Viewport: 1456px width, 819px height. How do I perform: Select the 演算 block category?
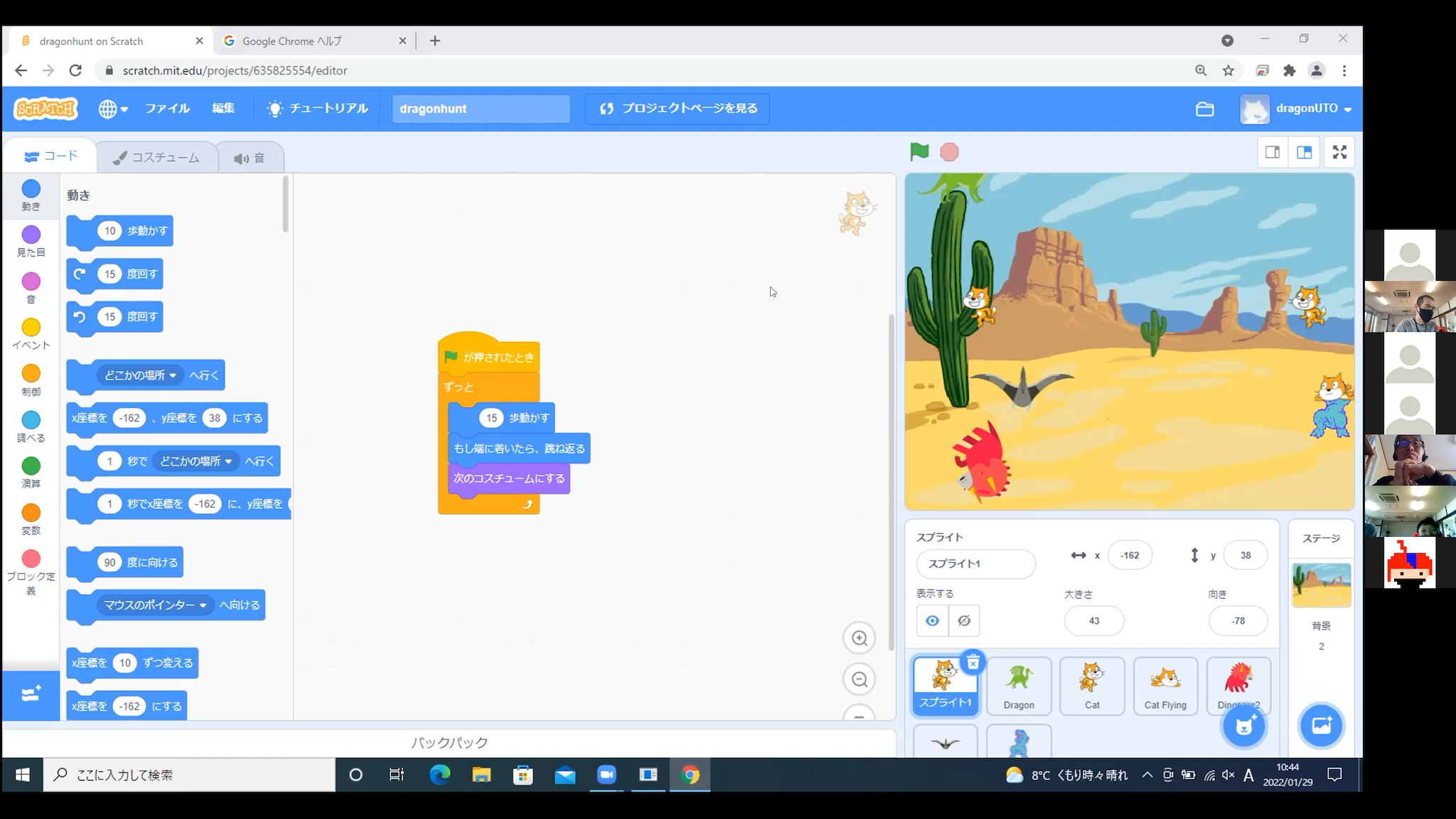(31, 473)
